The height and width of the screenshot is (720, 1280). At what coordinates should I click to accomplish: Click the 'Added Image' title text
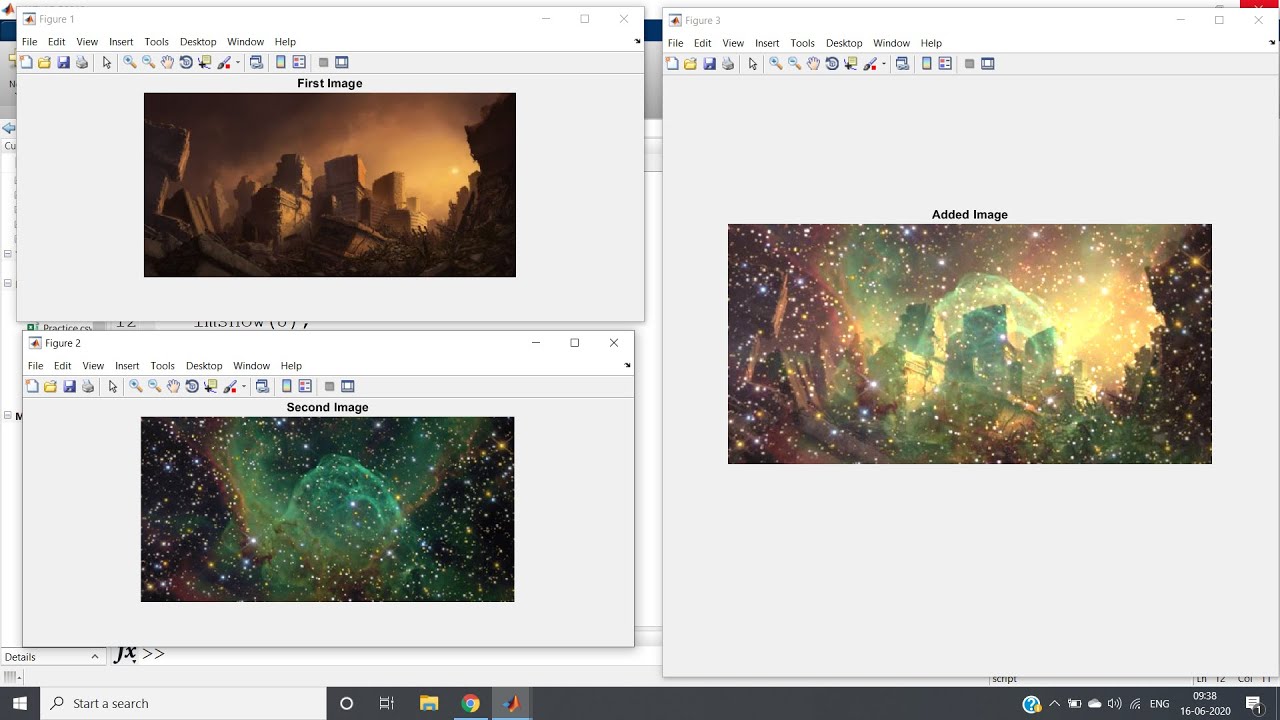pyautogui.click(x=970, y=214)
